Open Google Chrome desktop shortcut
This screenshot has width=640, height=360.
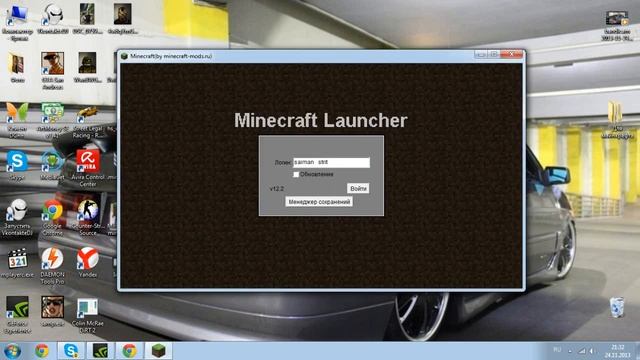52,218
